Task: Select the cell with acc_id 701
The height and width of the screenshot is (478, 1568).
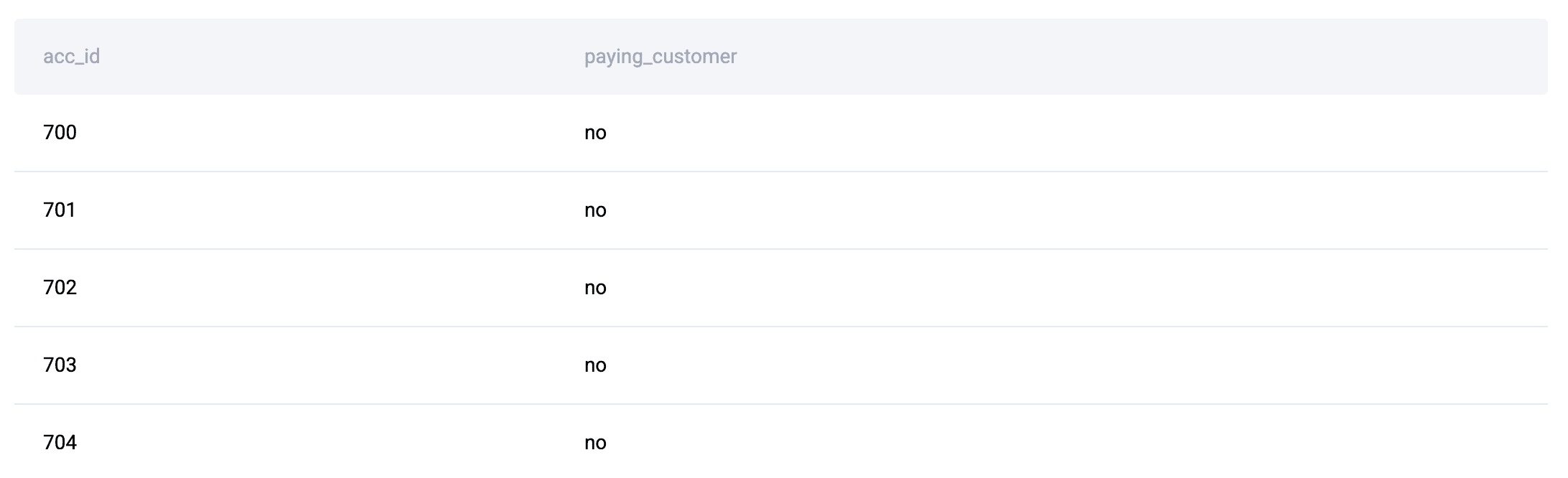Action: pos(59,210)
